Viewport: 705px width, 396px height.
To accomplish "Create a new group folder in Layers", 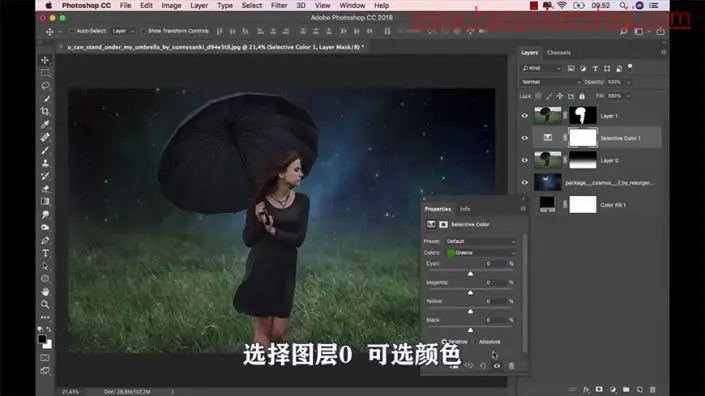I will click(626, 389).
